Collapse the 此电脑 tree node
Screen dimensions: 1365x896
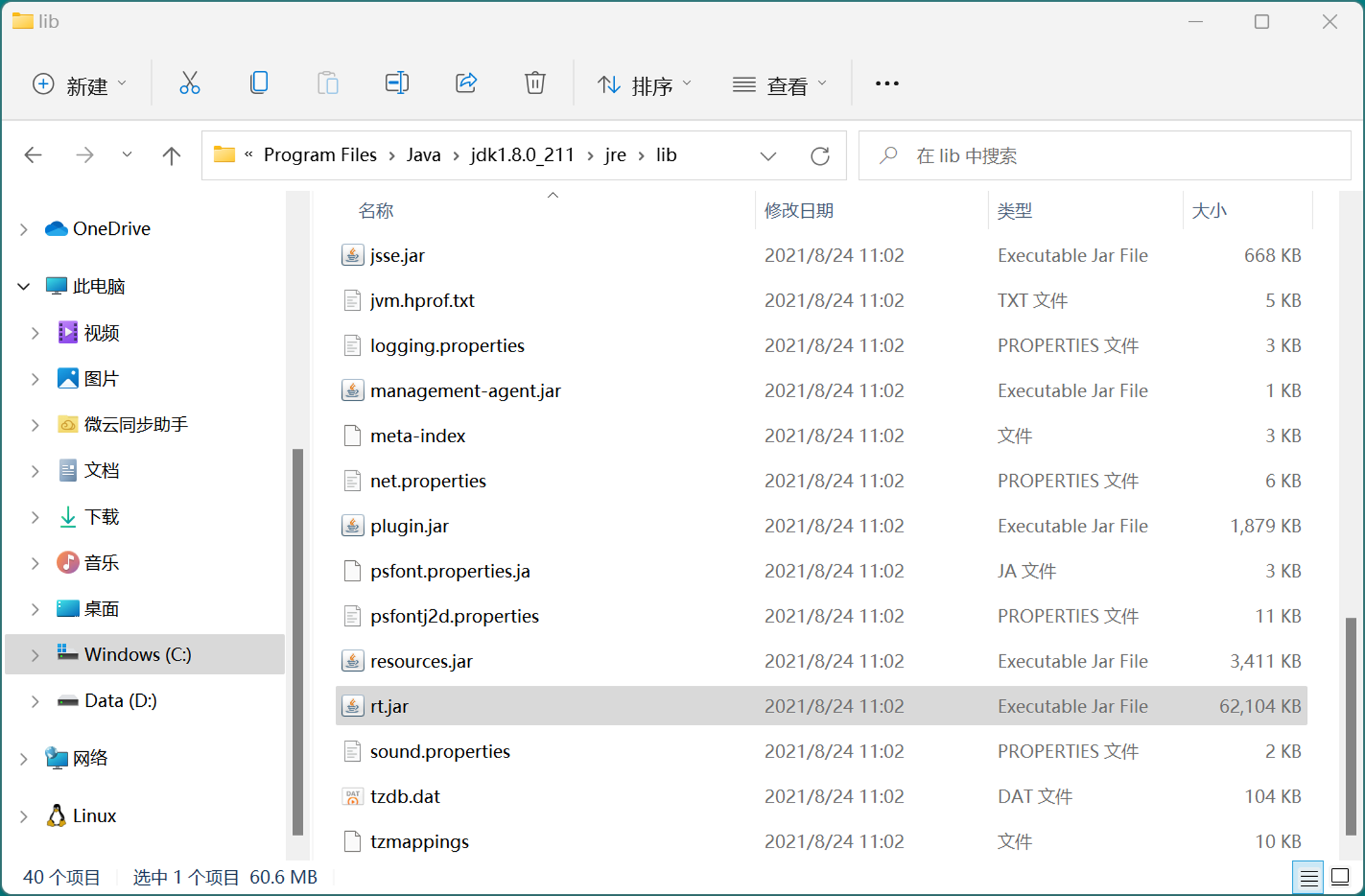(24, 287)
